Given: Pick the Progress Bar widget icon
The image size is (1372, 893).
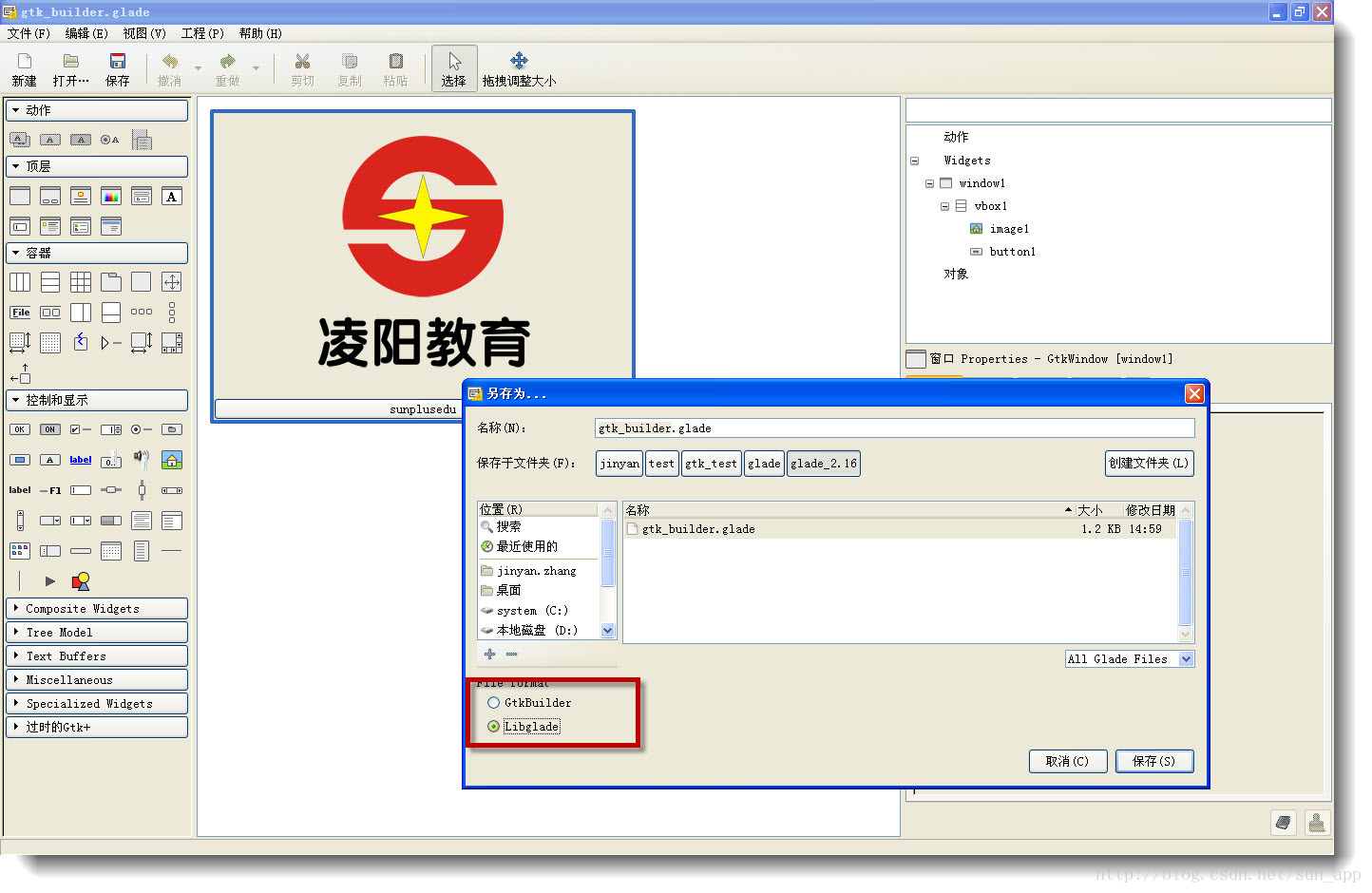Looking at the screenshot, I should pyautogui.click(x=111, y=521).
